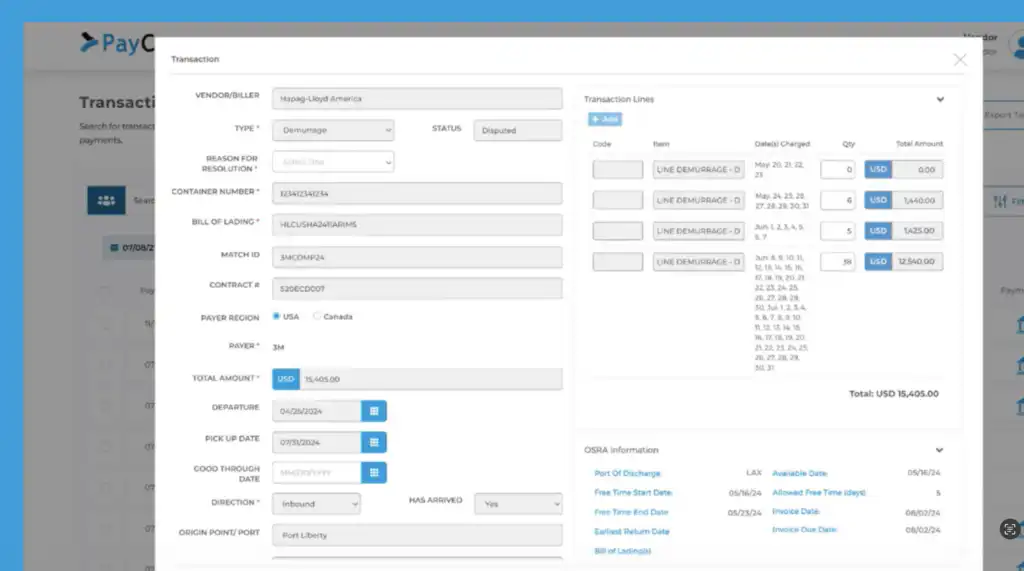The width and height of the screenshot is (1024, 571).
Task: Select Canada as the payer region
Action: tap(317, 317)
